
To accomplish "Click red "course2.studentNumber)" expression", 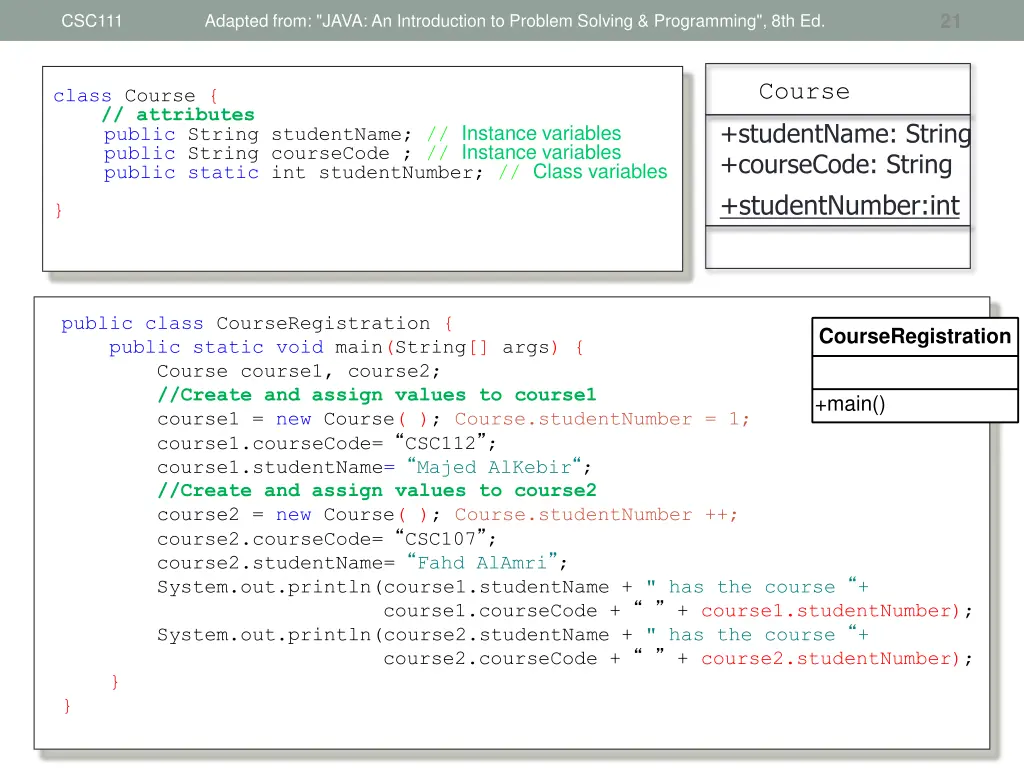I will [x=831, y=659].
